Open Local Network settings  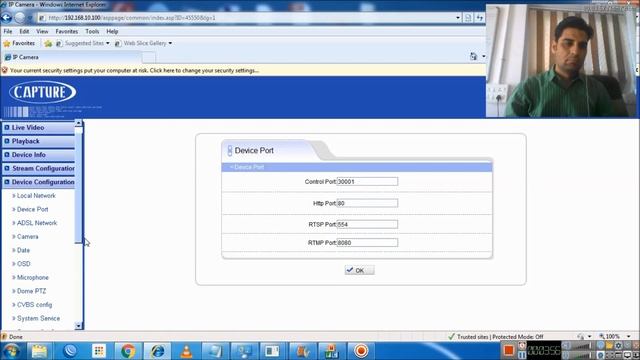point(36,196)
